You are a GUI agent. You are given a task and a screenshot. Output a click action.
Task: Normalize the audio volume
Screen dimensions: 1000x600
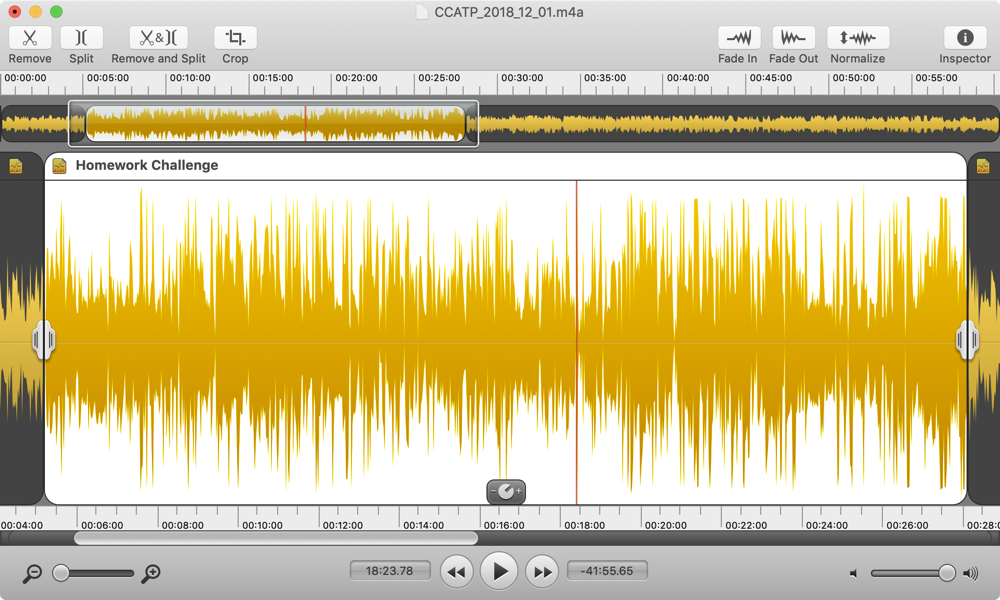pyautogui.click(x=857, y=38)
